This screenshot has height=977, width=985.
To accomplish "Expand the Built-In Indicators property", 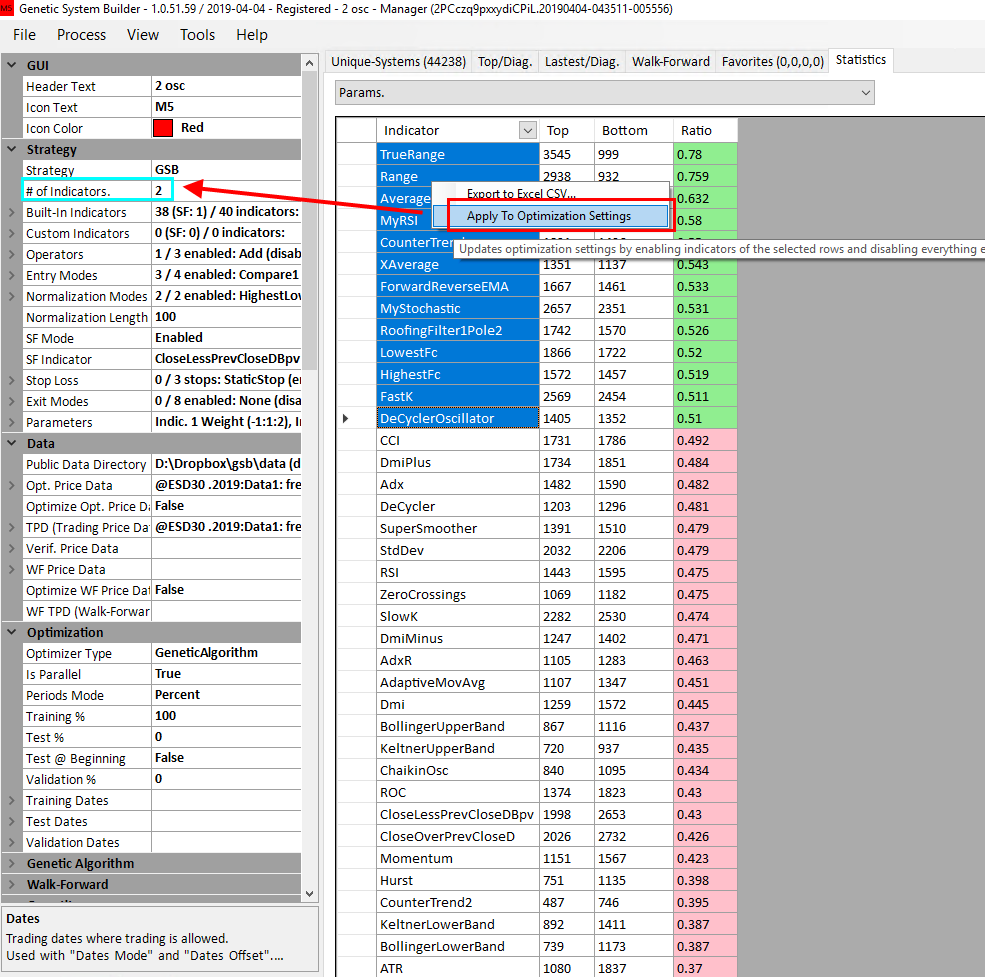I will (x=11, y=212).
